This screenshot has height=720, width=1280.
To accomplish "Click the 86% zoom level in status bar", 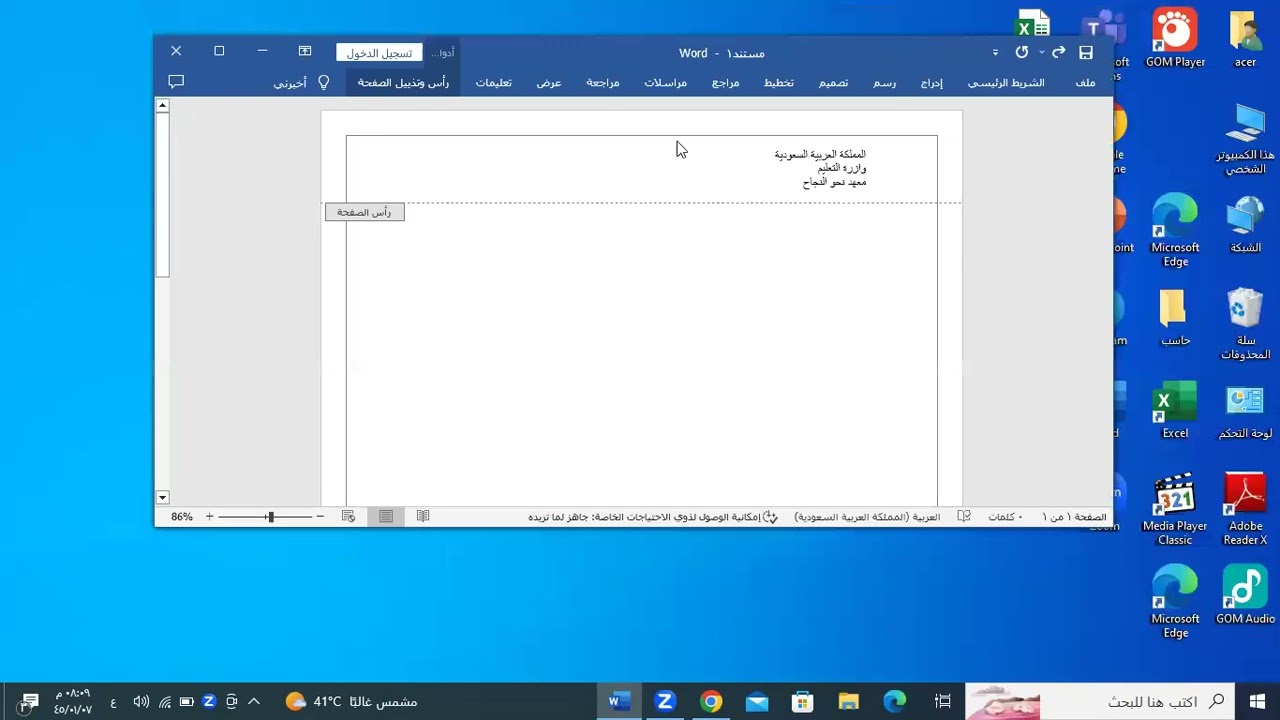I will click(x=181, y=517).
